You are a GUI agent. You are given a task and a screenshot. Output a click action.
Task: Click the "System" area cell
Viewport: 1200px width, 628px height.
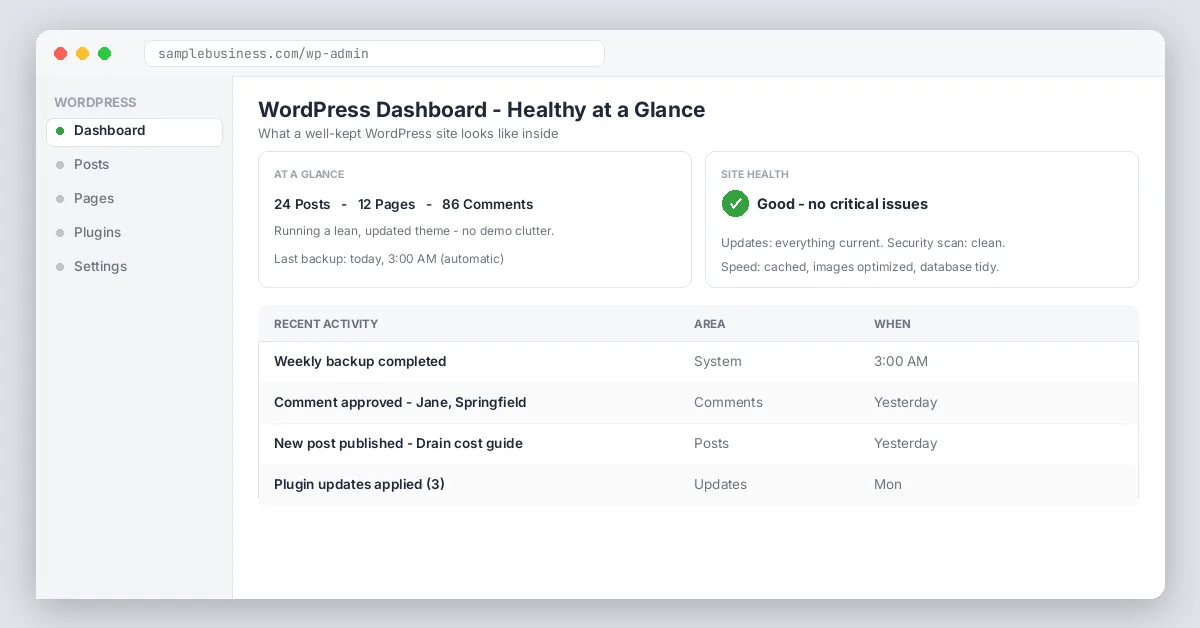[x=718, y=362]
